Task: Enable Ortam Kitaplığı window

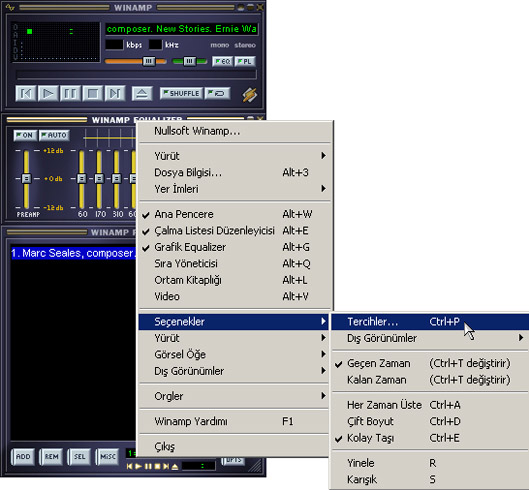Action: 234,280
